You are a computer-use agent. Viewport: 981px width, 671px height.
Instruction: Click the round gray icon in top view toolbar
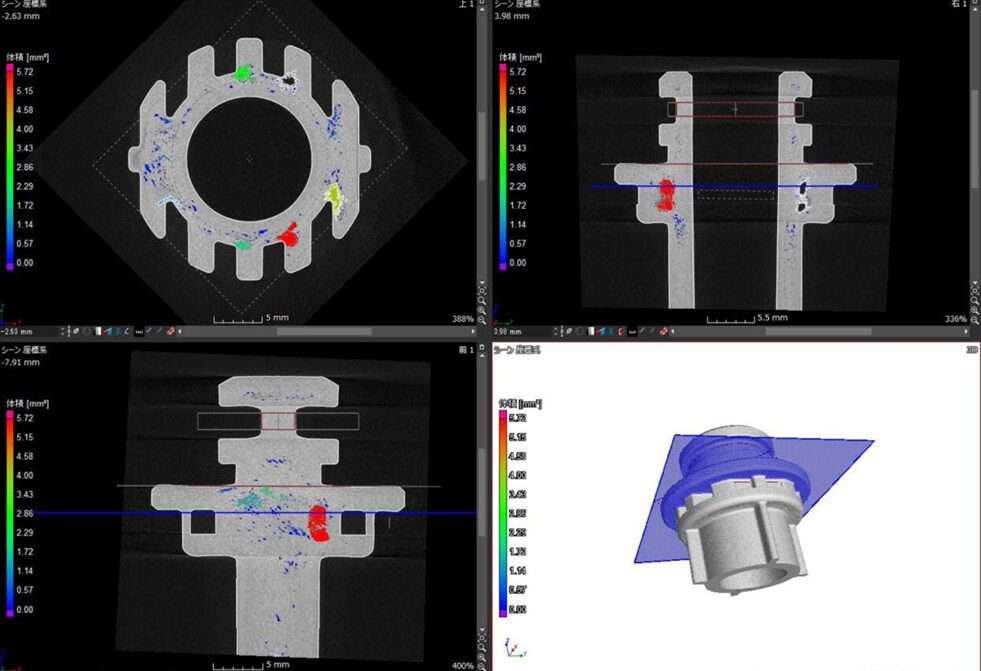[86, 331]
